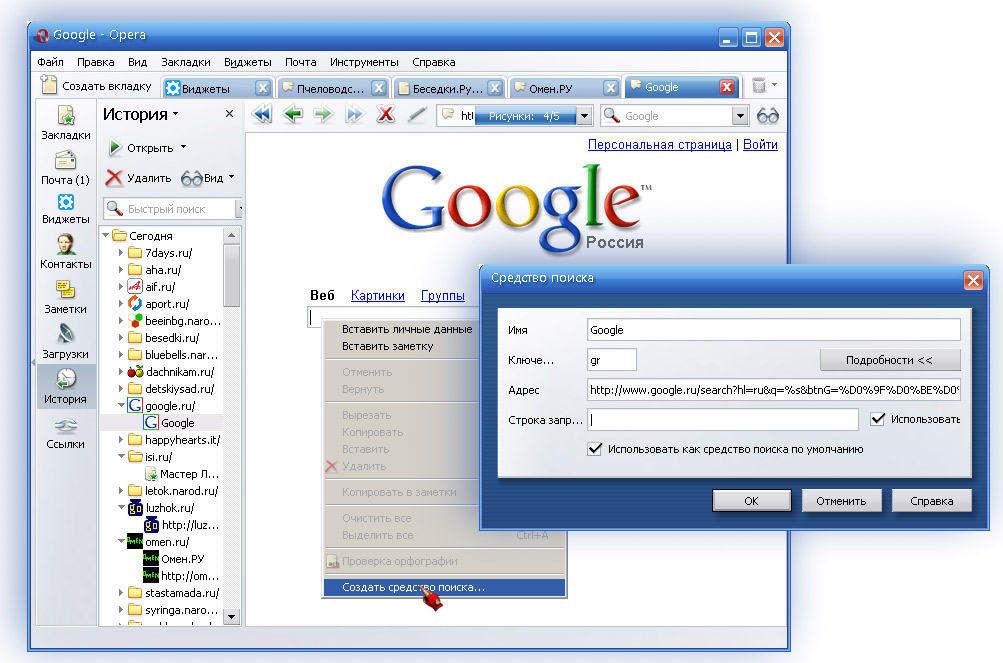1003x663 pixels.
Task: Go back with the green left arrow
Action: click(293, 115)
